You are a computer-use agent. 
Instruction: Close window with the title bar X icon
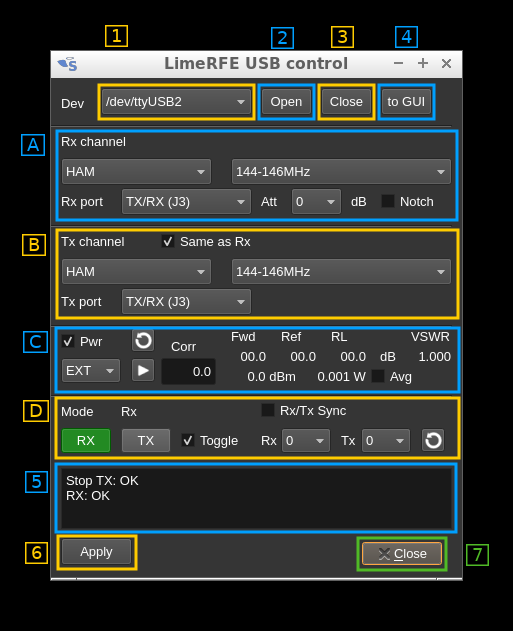click(446, 63)
